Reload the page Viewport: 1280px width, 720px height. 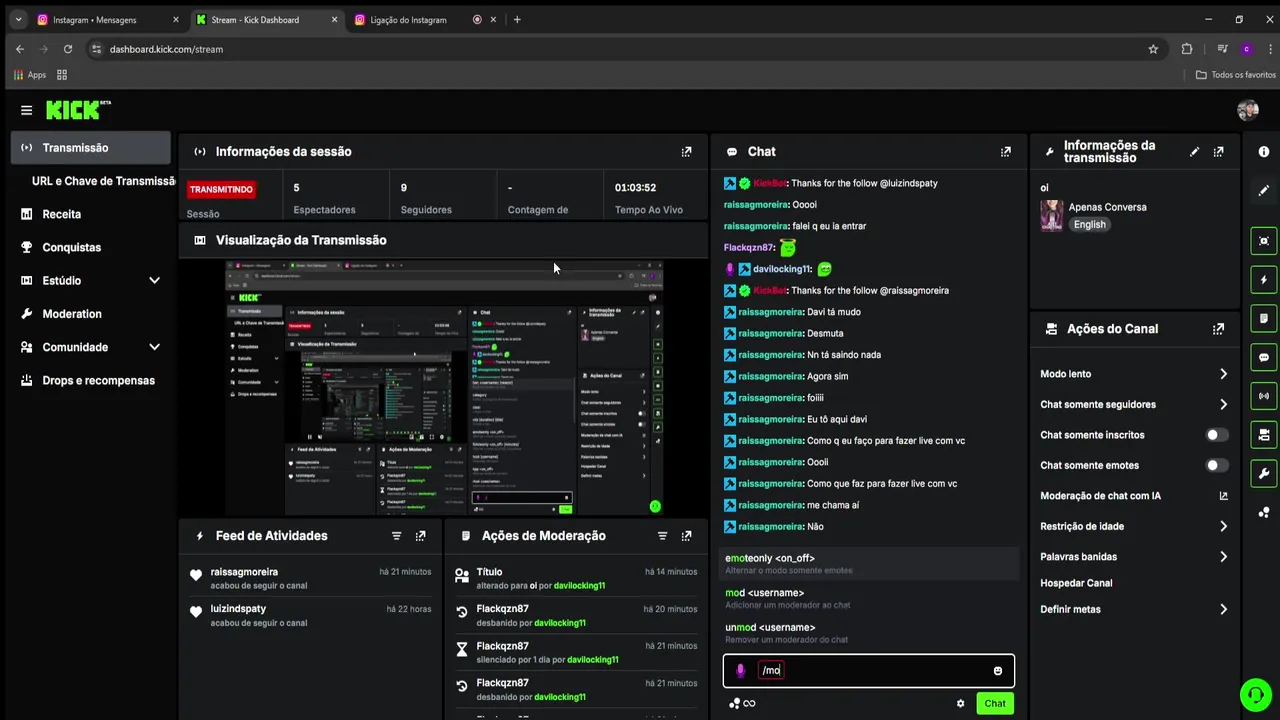(68, 49)
